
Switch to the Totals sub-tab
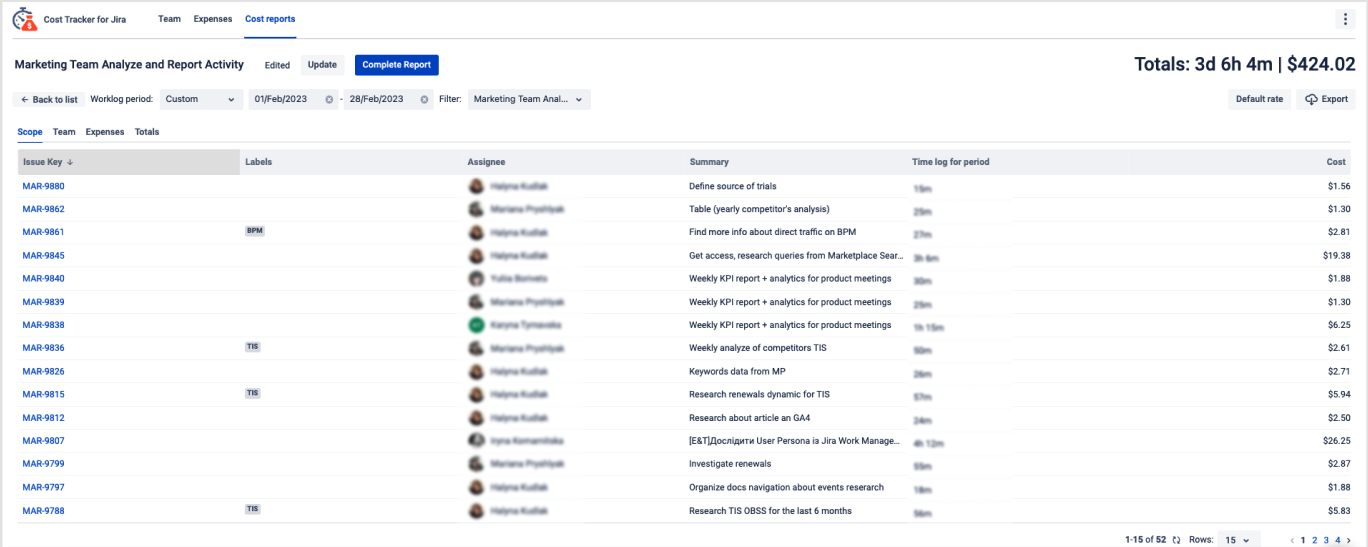click(x=147, y=132)
